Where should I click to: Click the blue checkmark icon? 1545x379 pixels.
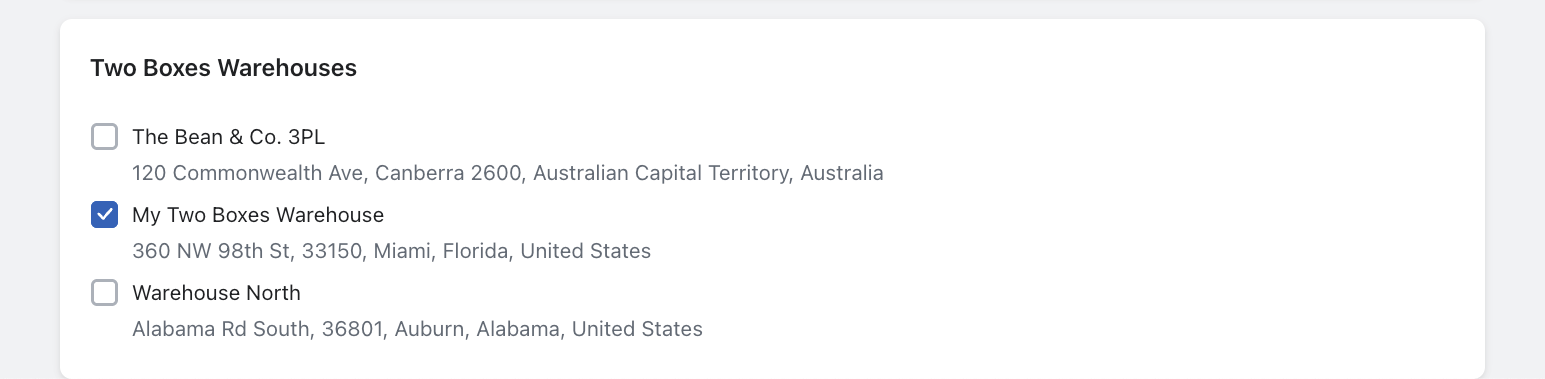pyautogui.click(x=105, y=215)
